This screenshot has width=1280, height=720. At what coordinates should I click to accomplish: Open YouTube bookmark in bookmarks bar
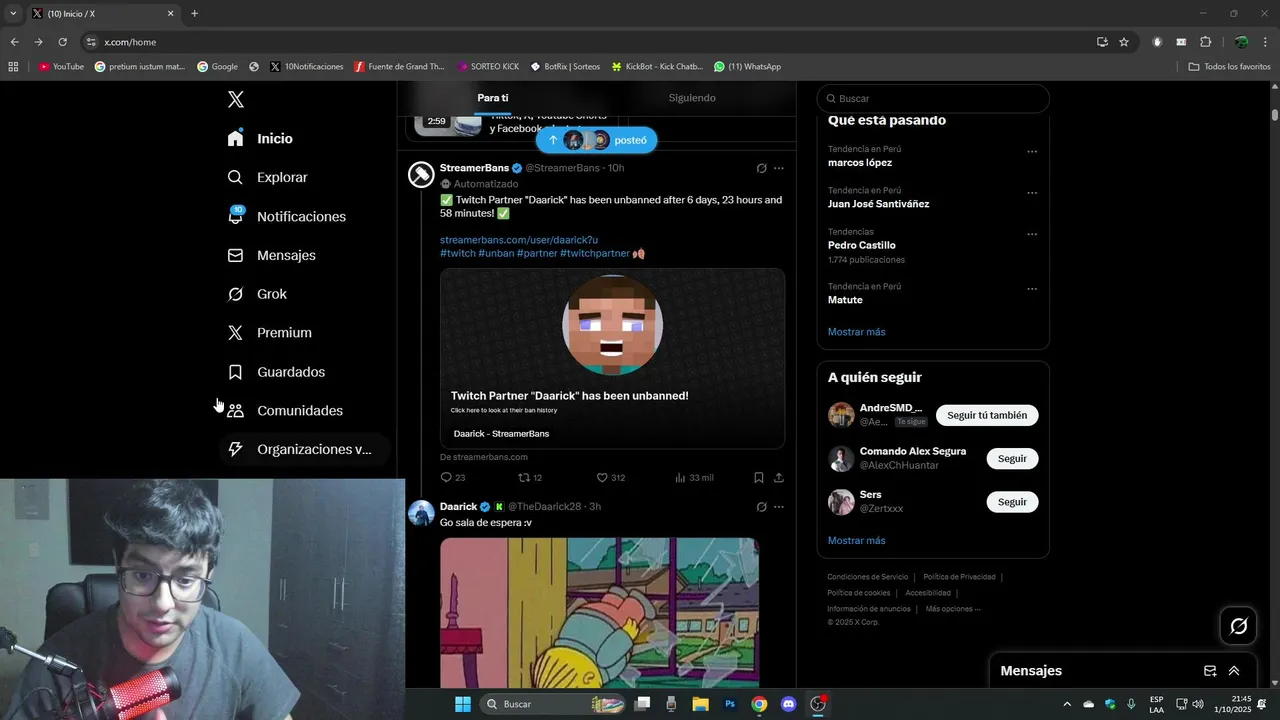61,67
